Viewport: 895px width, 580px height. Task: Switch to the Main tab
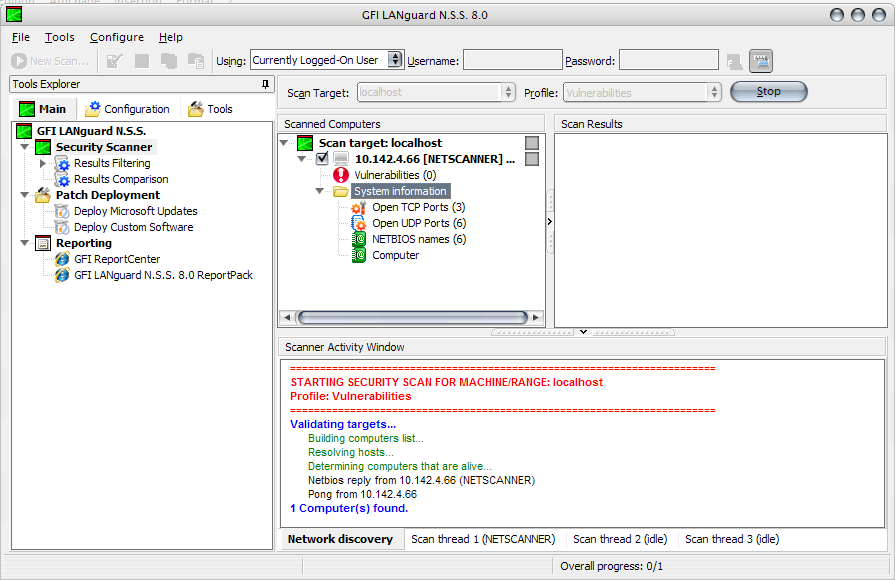pos(43,108)
